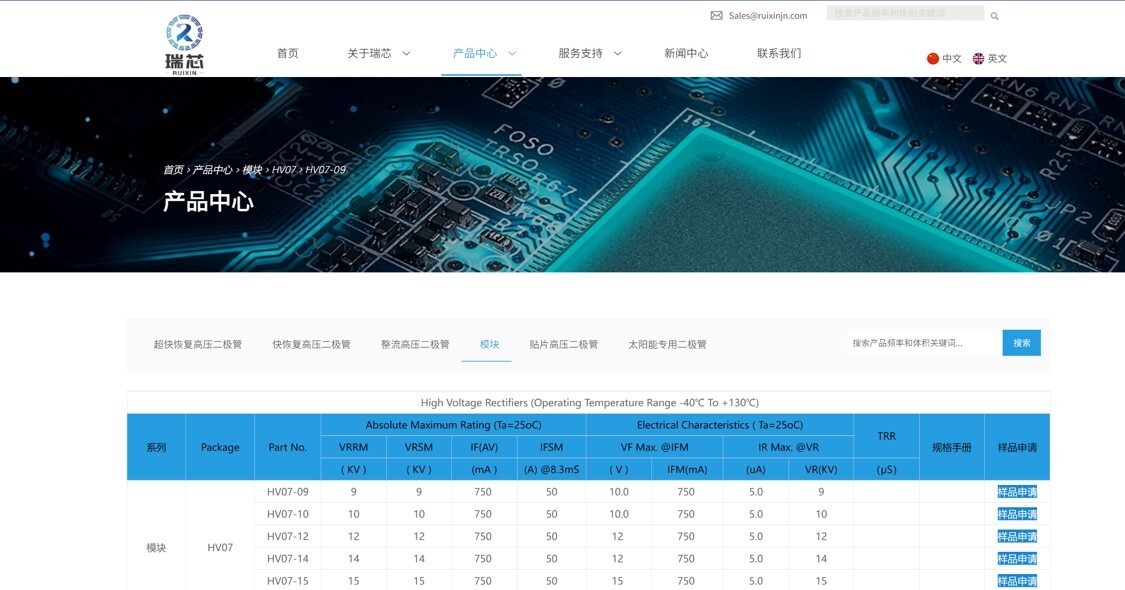This screenshot has width=1125, height=590.
Task: Request sample for HV07-12 row
Action: (1017, 537)
